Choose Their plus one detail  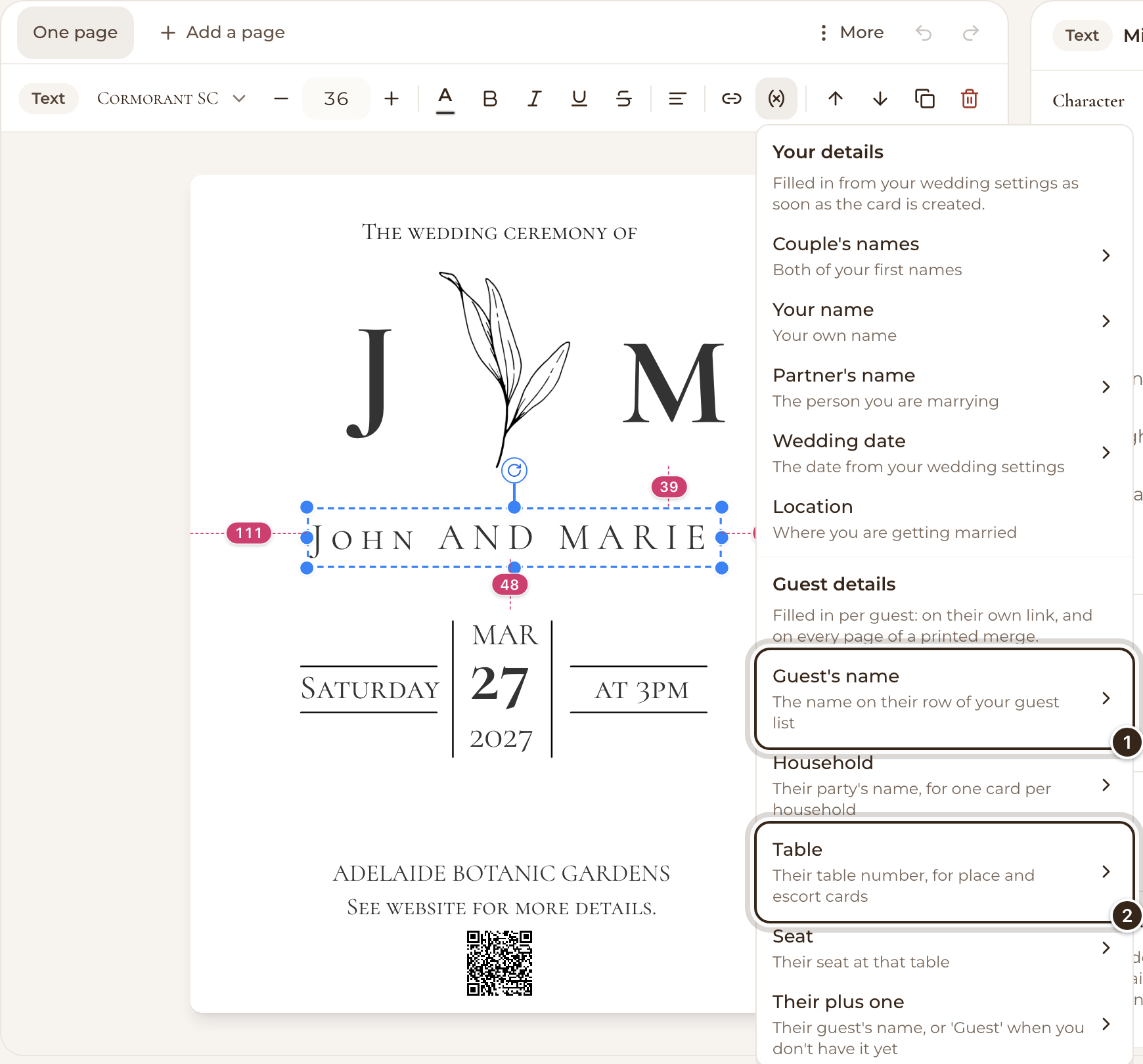point(944,1025)
